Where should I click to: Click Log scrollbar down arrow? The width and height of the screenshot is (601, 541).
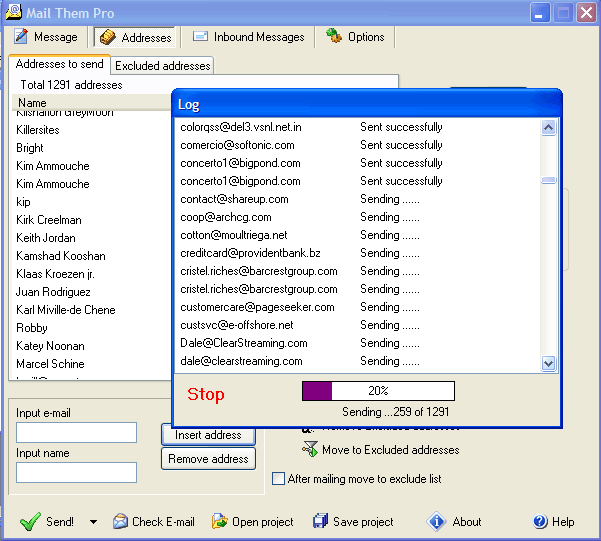548,363
